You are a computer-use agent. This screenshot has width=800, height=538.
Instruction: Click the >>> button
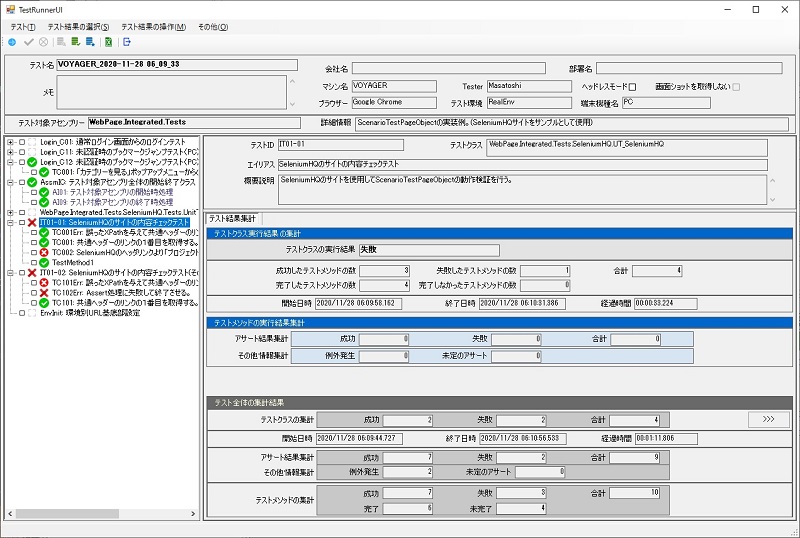click(x=768, y=419)
